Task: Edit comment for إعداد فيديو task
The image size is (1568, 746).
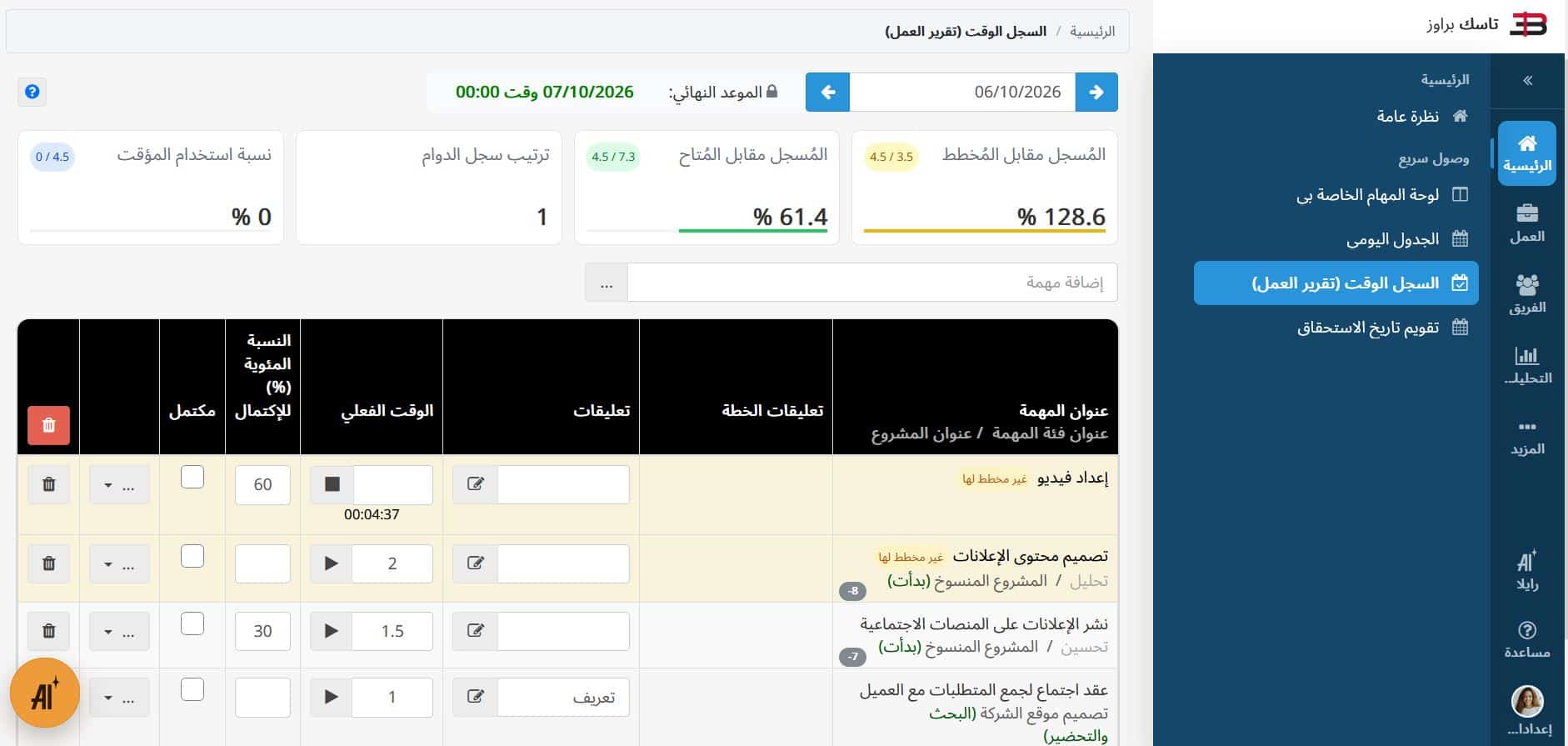Action: 476,484
